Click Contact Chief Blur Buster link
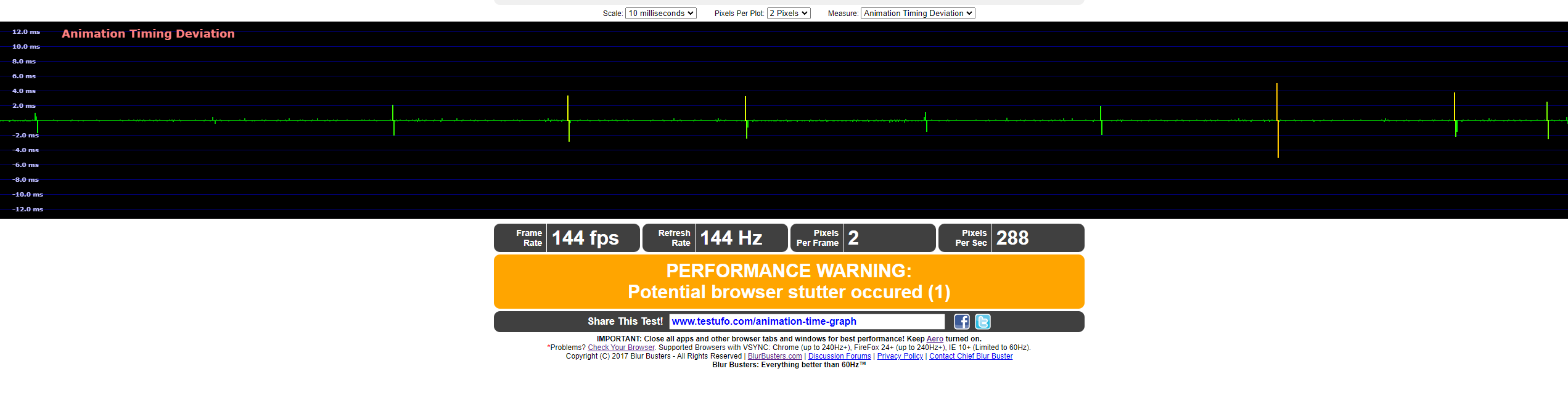The width and height of the screenshot is (1568, 419). point(971,356)
